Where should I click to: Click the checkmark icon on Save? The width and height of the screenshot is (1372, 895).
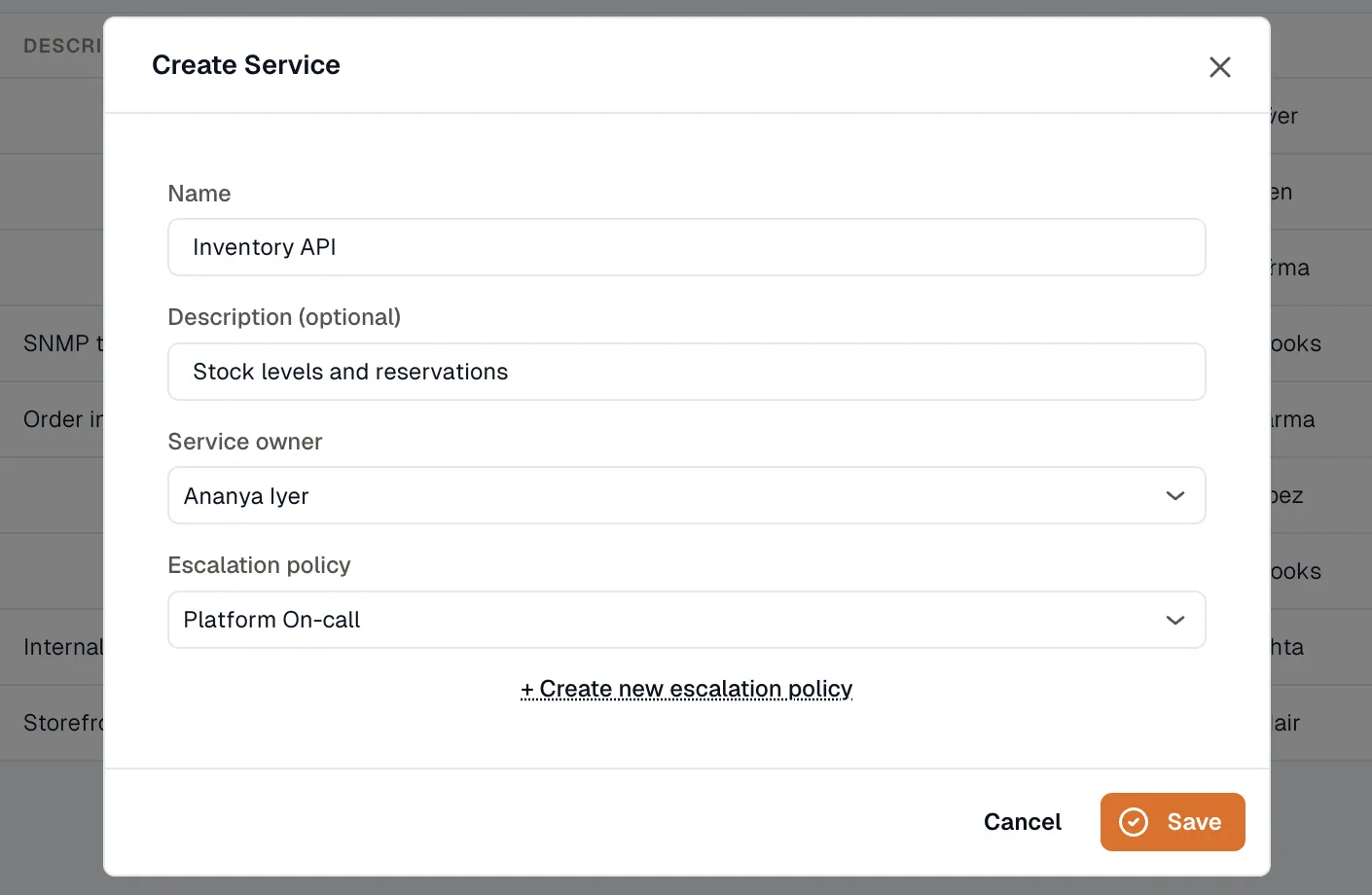pyautogui.click(x=1134, y=822)
